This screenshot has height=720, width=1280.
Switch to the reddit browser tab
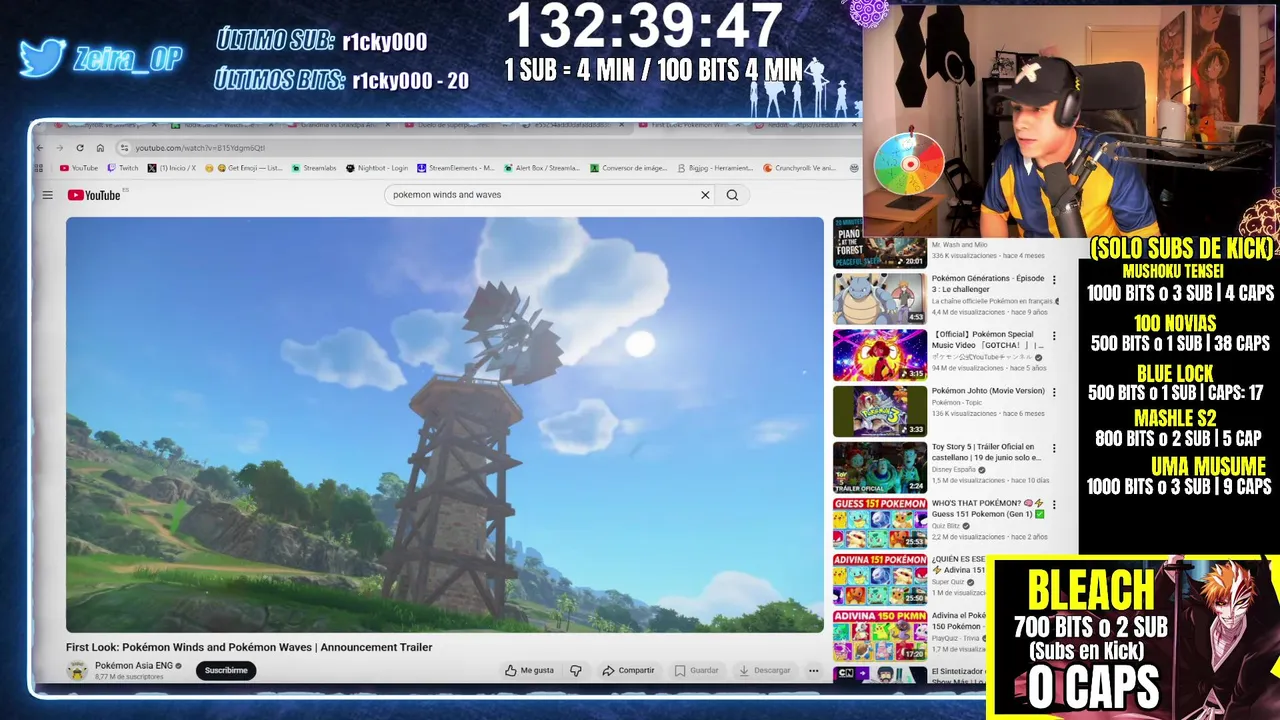pos(805,125)
